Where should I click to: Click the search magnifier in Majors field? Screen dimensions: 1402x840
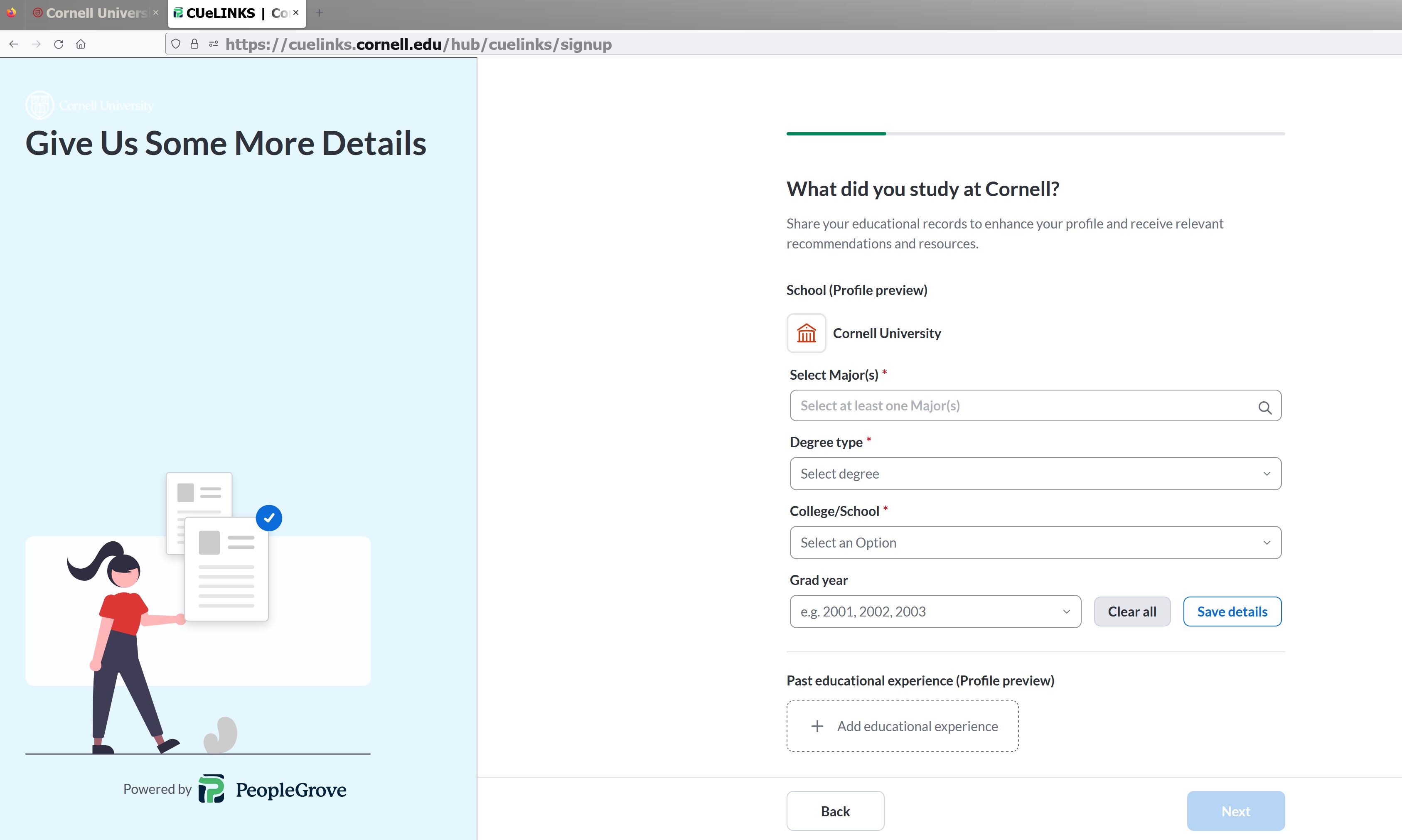(x=1264, y=408)
